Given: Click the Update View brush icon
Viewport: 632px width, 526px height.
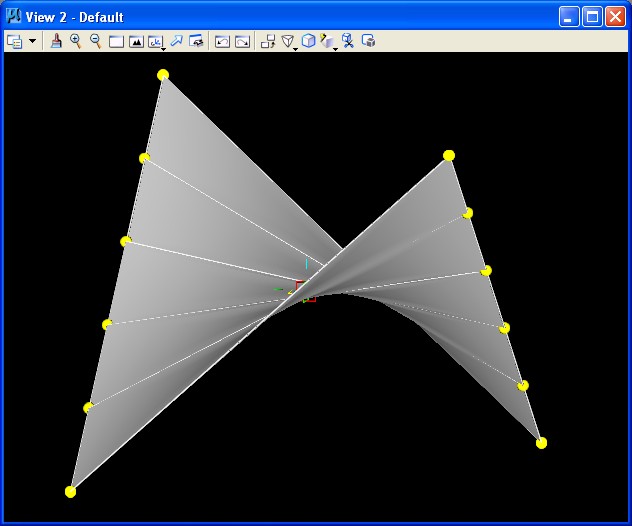Looking at the screenshot, I should pyautogui.click(x=56, y=41).
